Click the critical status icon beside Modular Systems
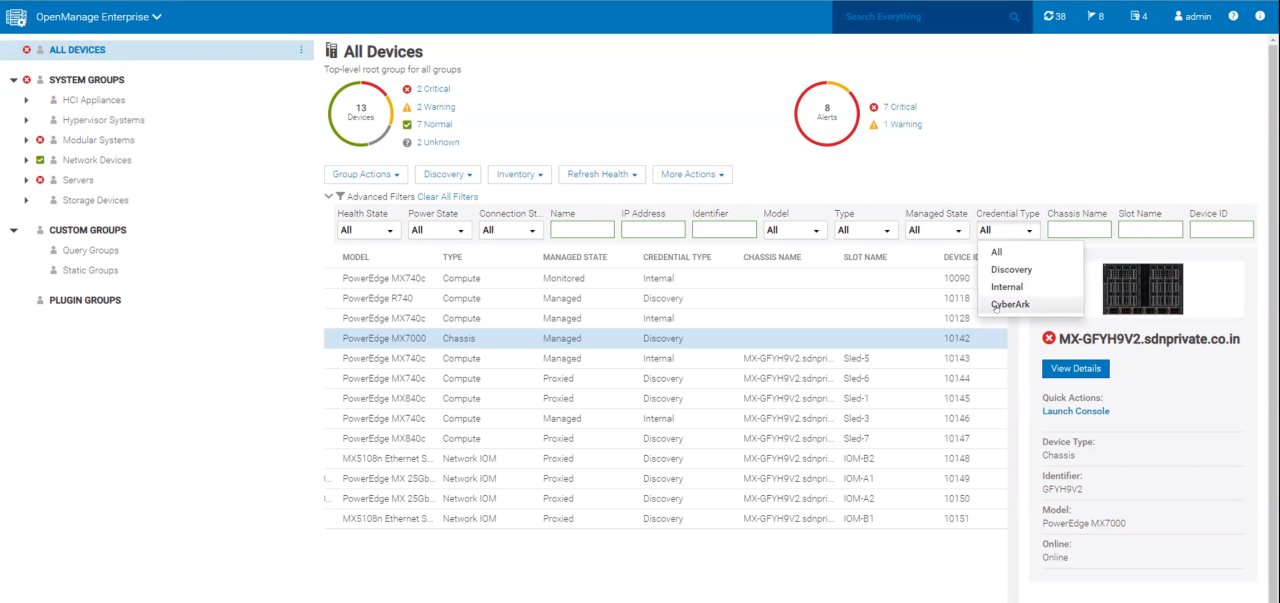The width and height of the screenshot is (1280, 603). click(40, 140)
